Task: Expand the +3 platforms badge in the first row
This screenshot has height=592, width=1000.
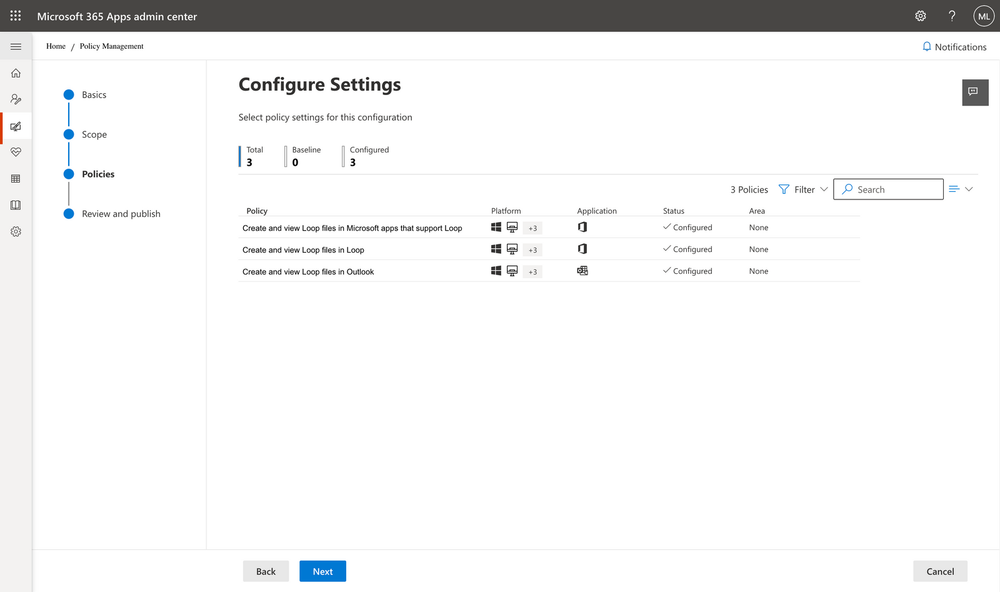Action: [531, 227]
